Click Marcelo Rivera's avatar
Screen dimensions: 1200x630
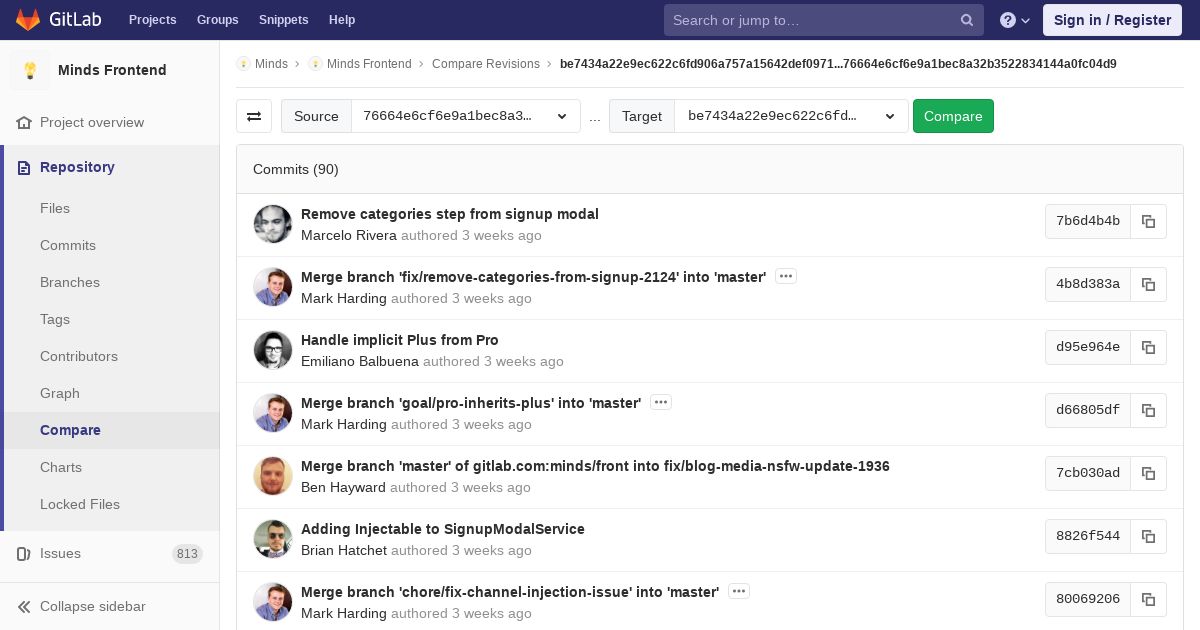(x=273, y=224)
